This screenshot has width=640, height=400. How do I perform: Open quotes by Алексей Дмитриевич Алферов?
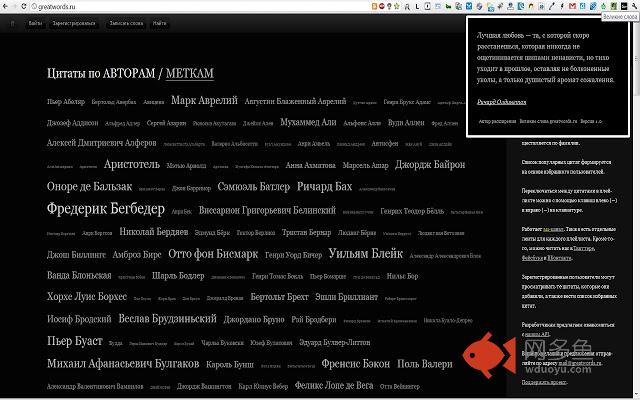(101, 143)
